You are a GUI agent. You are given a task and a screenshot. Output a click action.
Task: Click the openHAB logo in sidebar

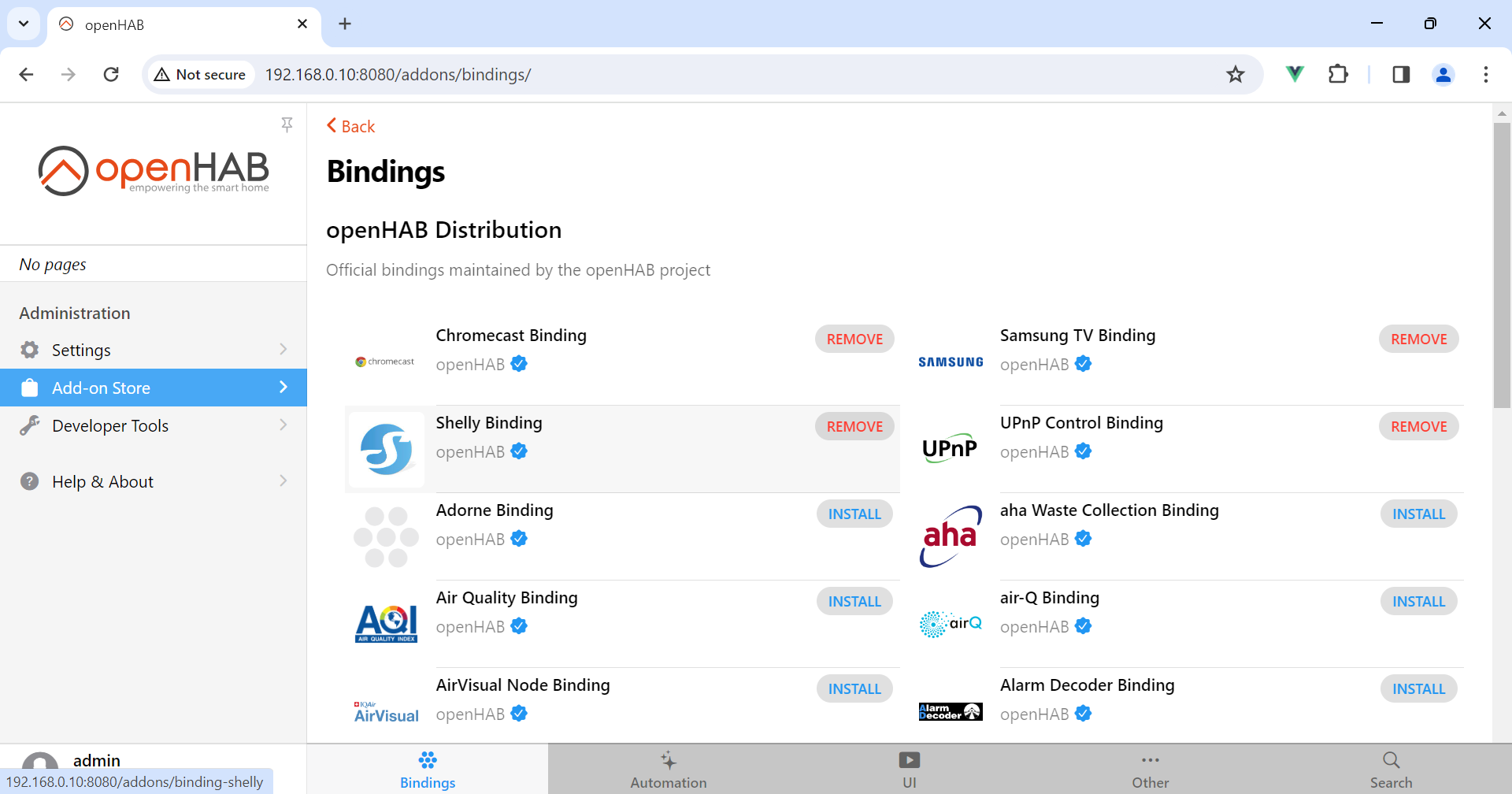[x=154, y=170]
